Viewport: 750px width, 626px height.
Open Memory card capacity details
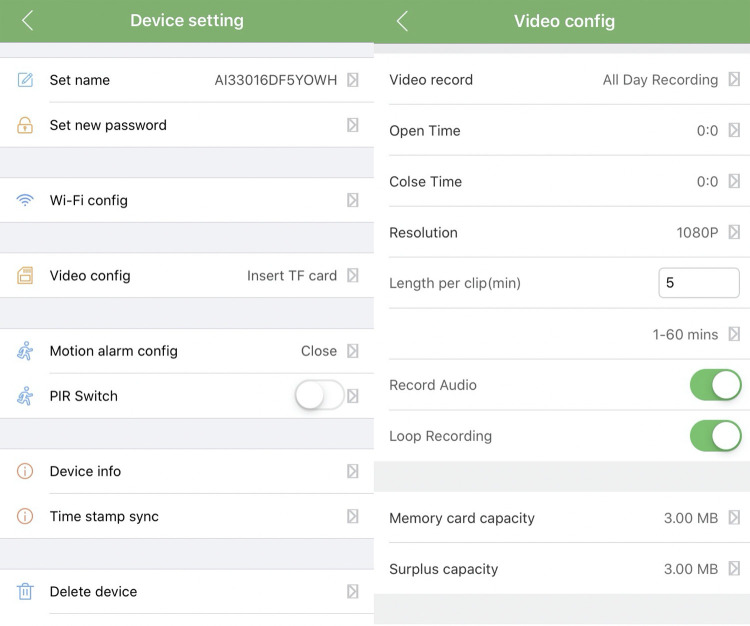click(x=562, y=518)
